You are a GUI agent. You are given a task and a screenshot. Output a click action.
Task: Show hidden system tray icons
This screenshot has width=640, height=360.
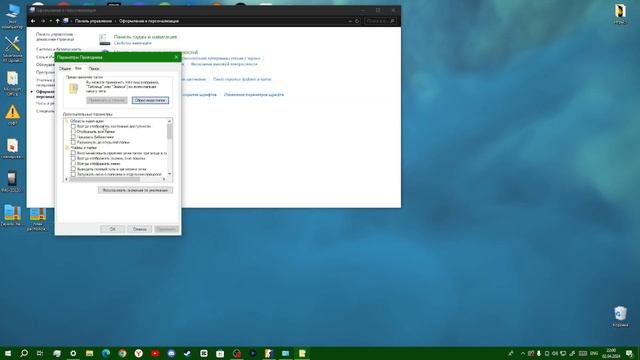(522, 353)
